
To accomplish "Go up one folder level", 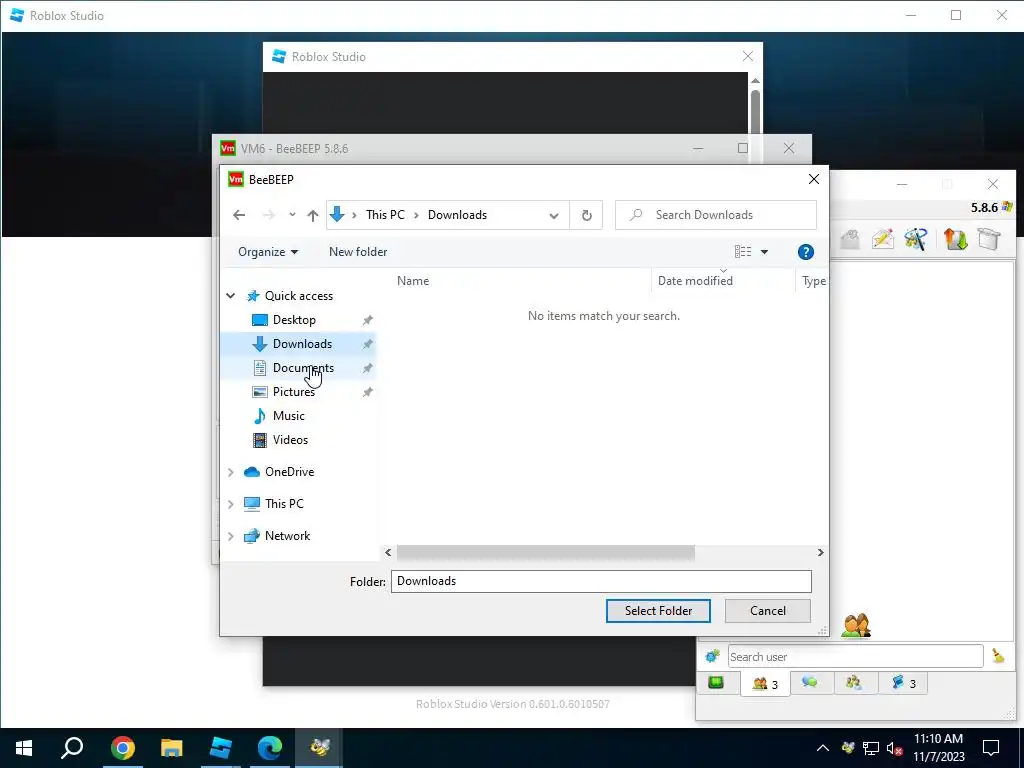I will [x=313, y=215].
